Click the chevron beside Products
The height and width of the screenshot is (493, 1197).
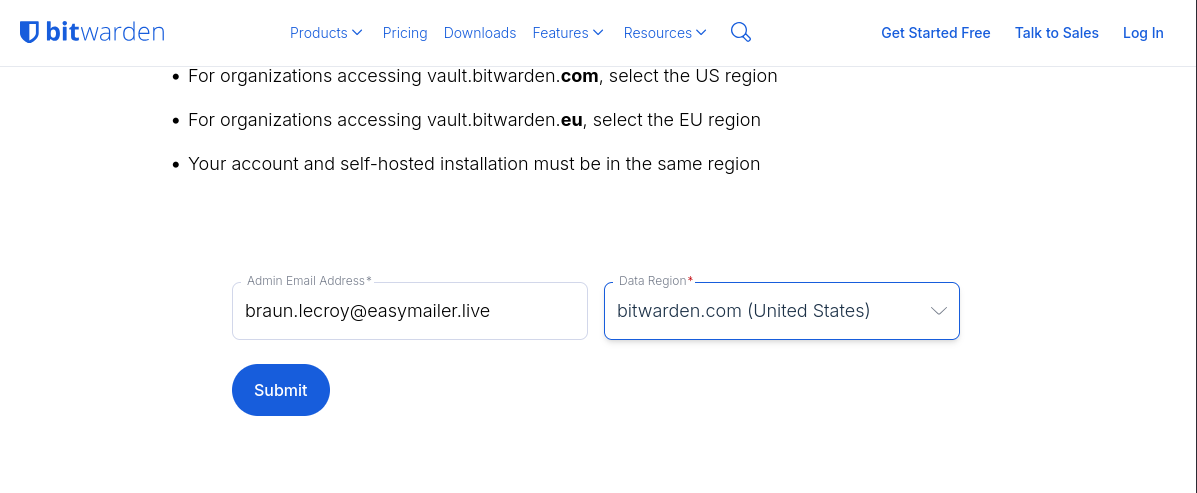click(358, 33)
